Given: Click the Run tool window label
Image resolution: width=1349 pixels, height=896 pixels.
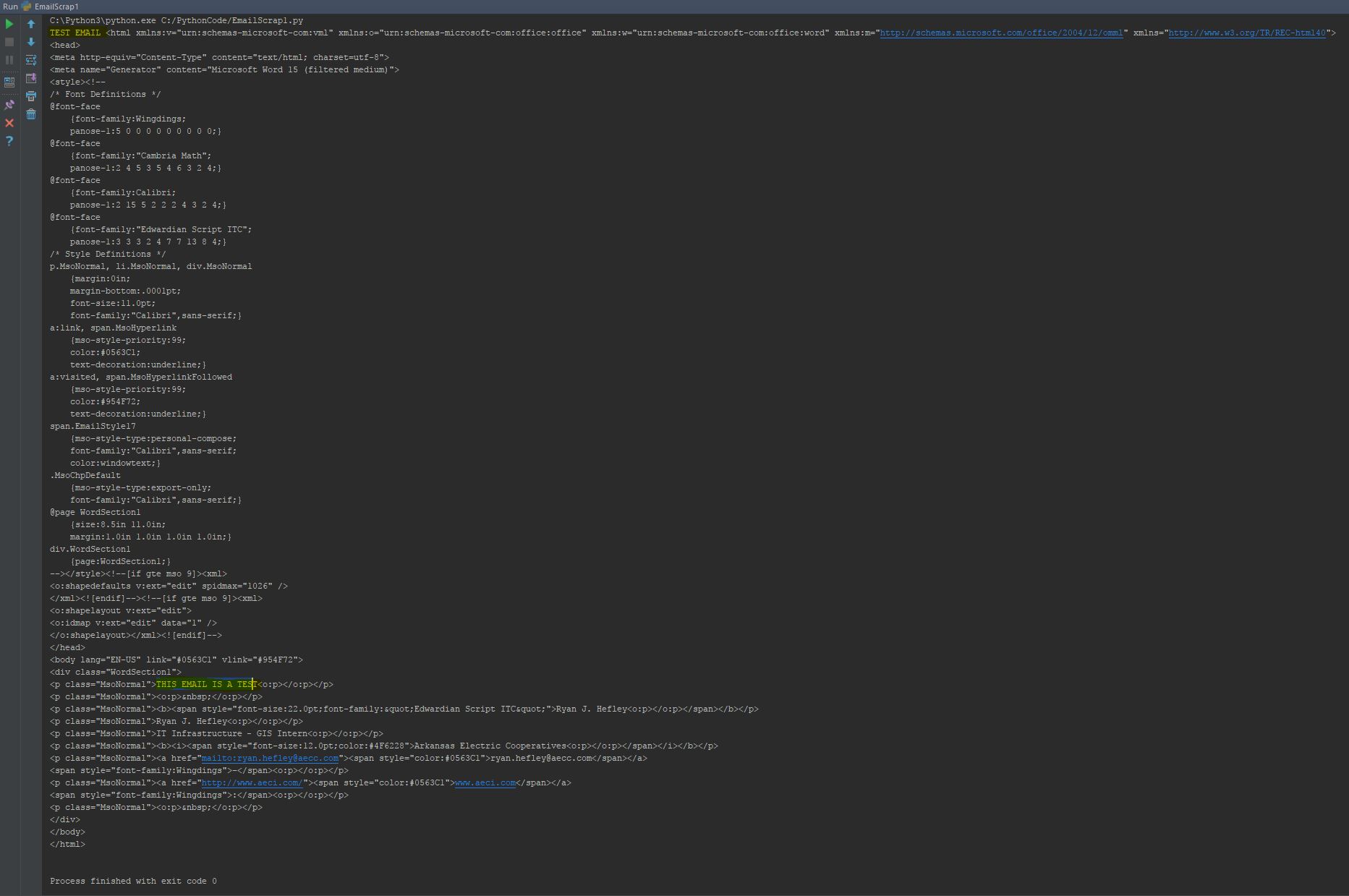Looking at the screenshot, I should pyautogui.click(x=10, y=7).
